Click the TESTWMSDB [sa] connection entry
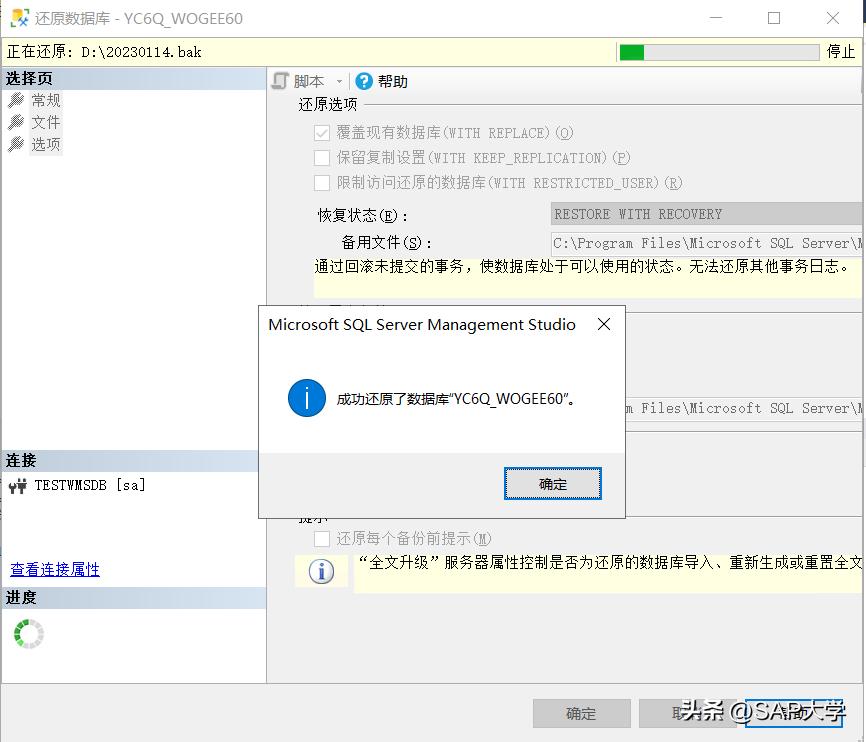Viewport: 866px width, 742px height. pos(89,485)
